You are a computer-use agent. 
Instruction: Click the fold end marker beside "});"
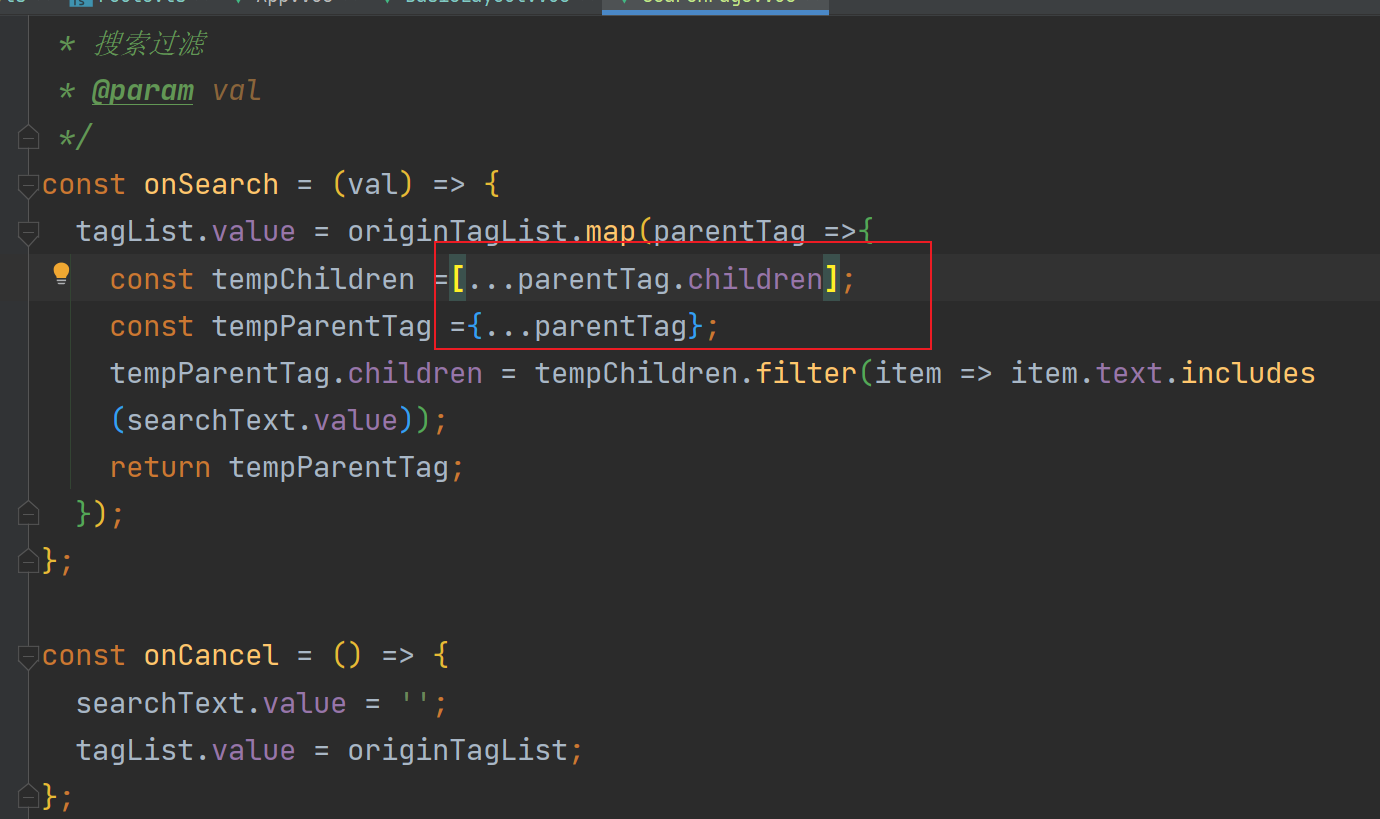tap(28, 514)
